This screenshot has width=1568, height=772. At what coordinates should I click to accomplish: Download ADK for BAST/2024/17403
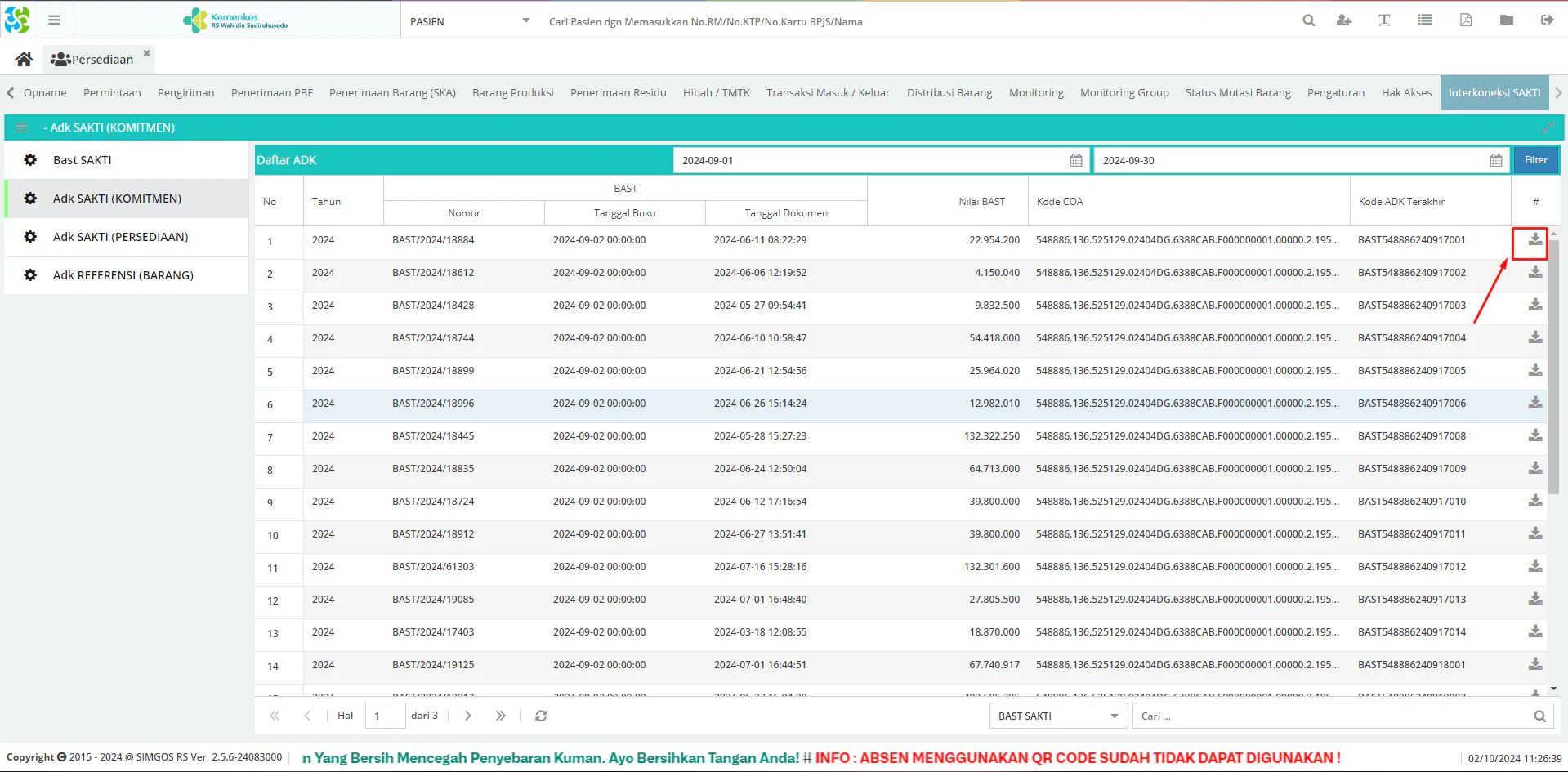pos(1535,631)
